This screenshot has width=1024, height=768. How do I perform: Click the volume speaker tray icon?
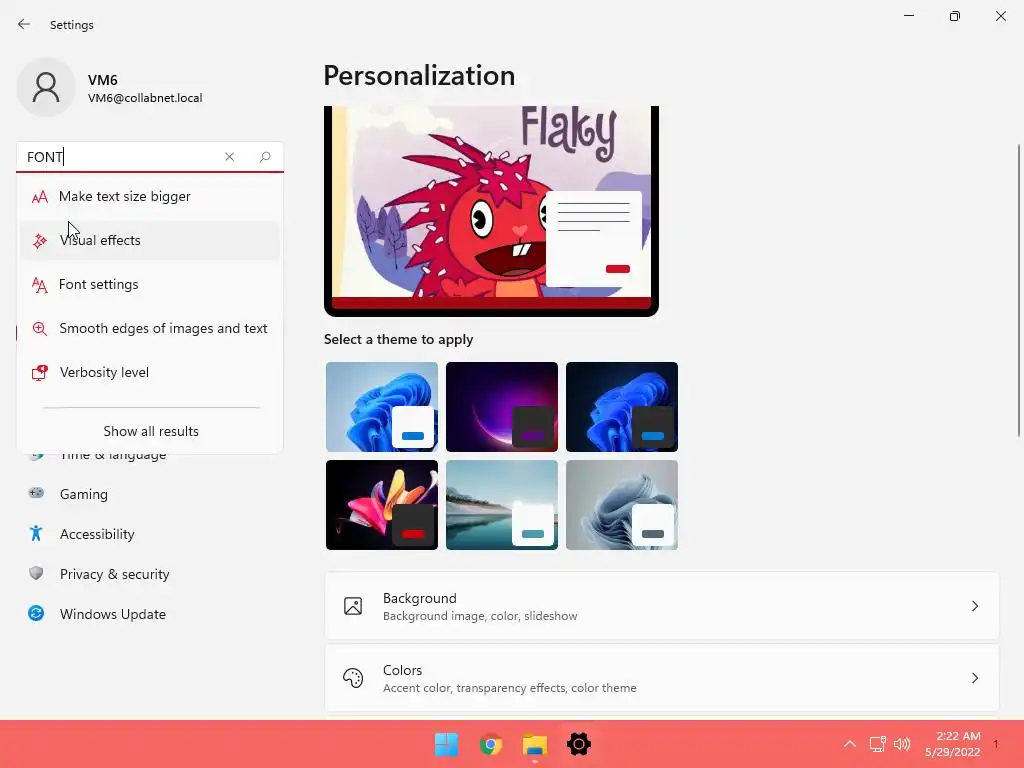pos(902,744)
